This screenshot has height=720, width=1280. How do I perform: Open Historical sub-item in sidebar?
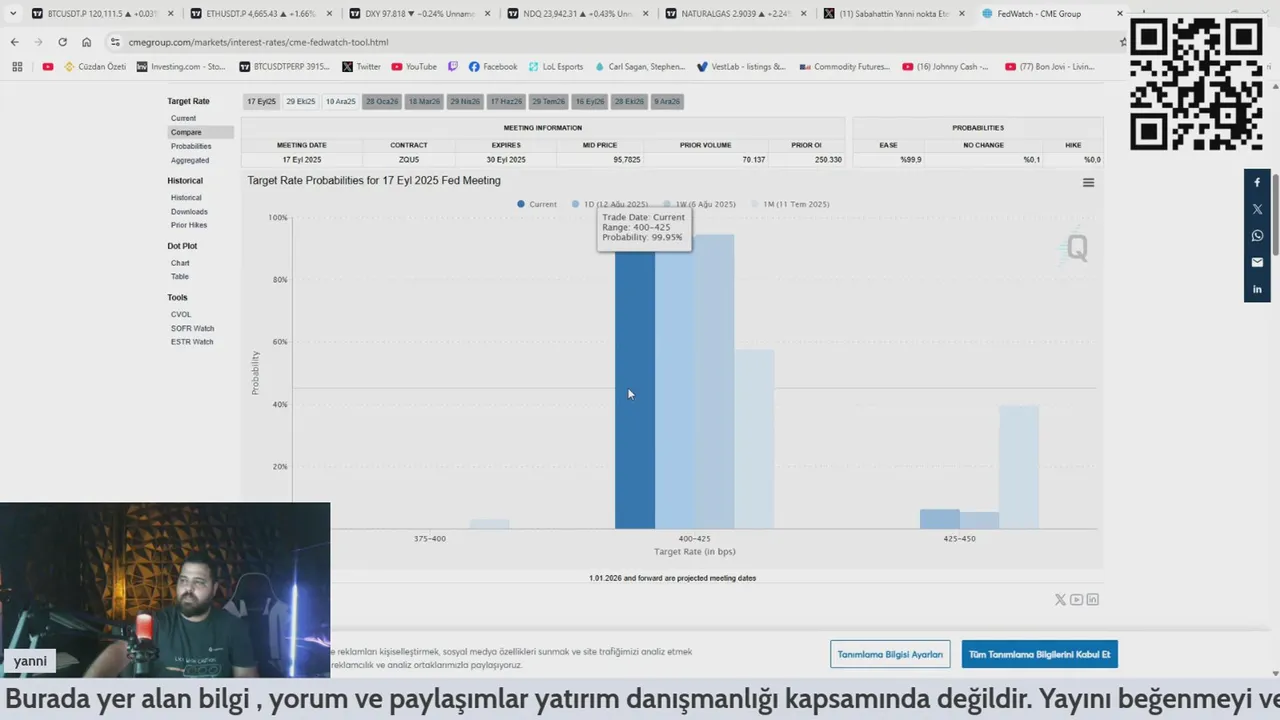click(186, 198)
